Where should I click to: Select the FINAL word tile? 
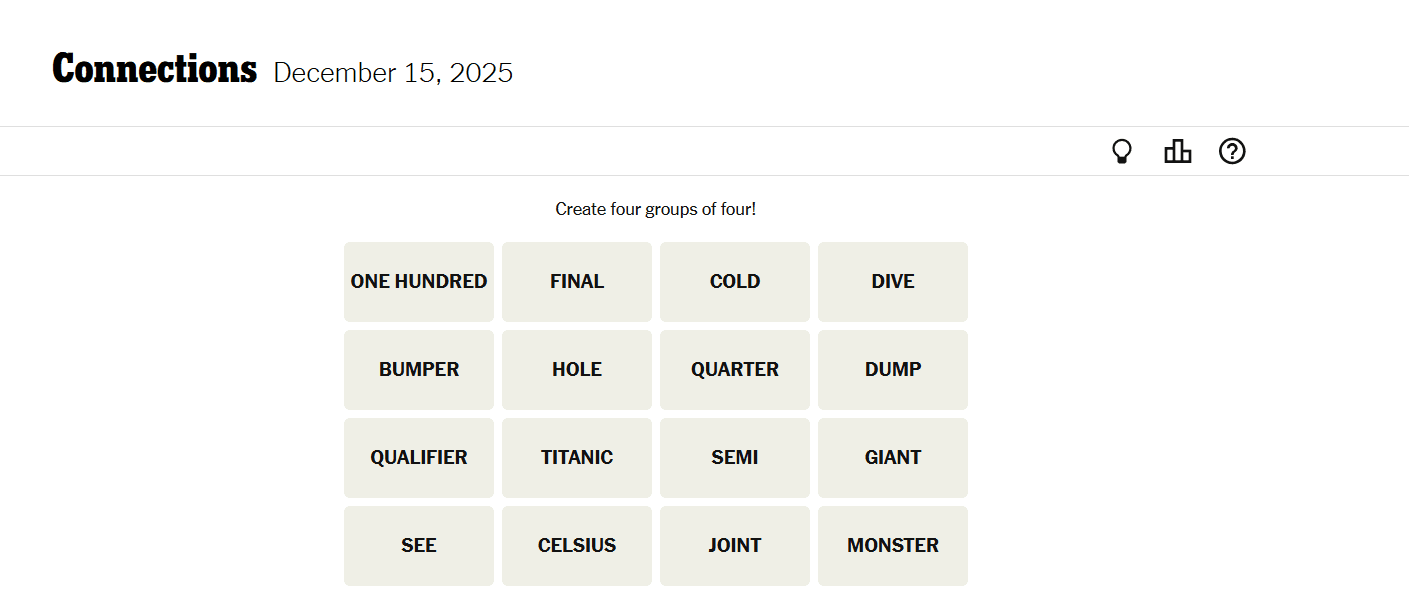coord(577,282)
